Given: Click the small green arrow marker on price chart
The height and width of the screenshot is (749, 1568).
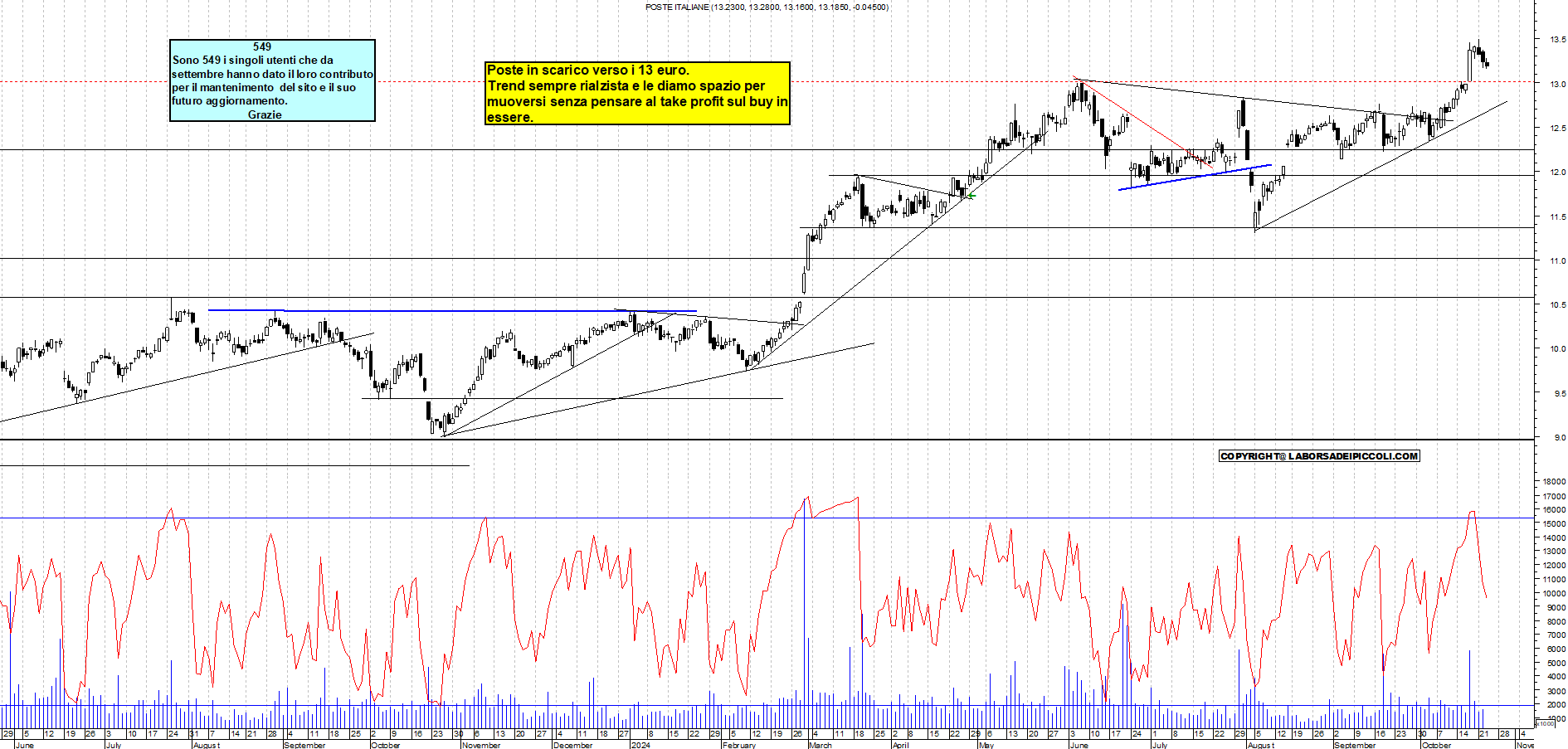Looking at the screenshot, I should pyautogui.click(x=971, y=196).
